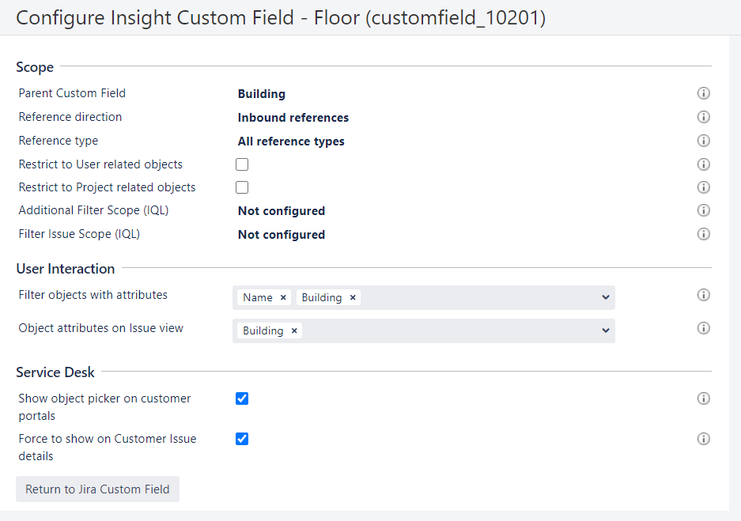Click info icon beside Reference direction
The image size is (741, 521).
(x=703, y=117)
